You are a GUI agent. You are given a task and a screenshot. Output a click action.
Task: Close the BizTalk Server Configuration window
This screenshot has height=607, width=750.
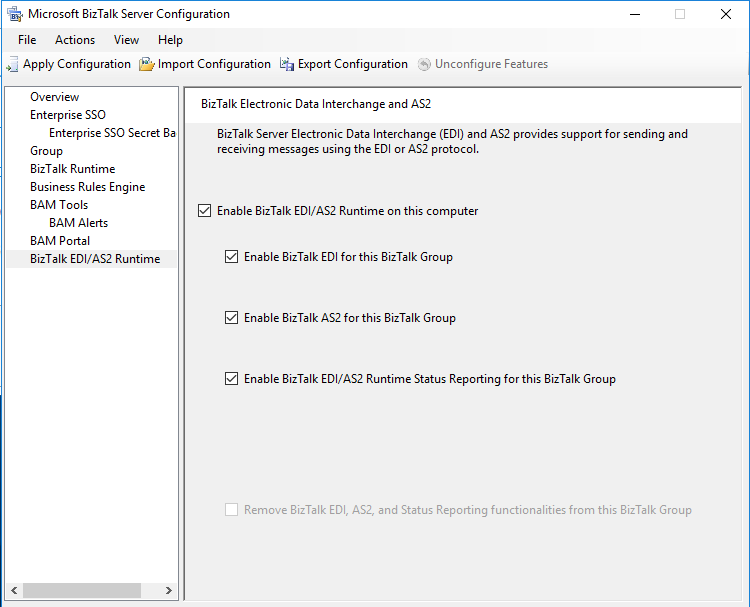click(x=726, y=14)
